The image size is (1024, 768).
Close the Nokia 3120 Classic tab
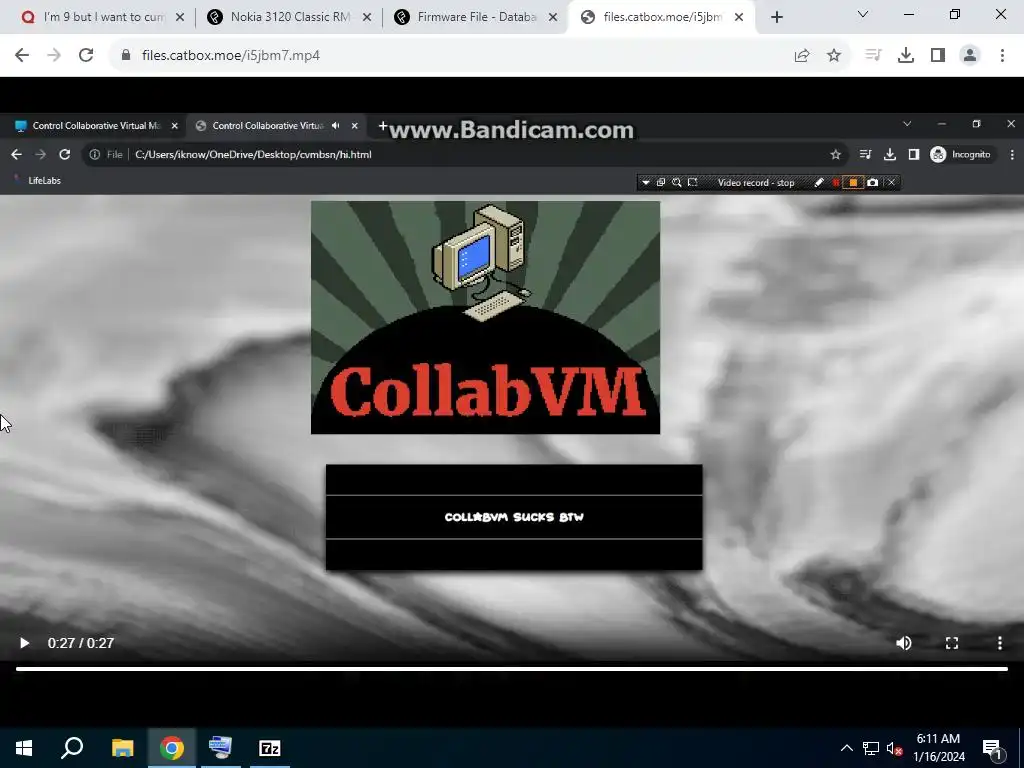[x=366, y=18]
